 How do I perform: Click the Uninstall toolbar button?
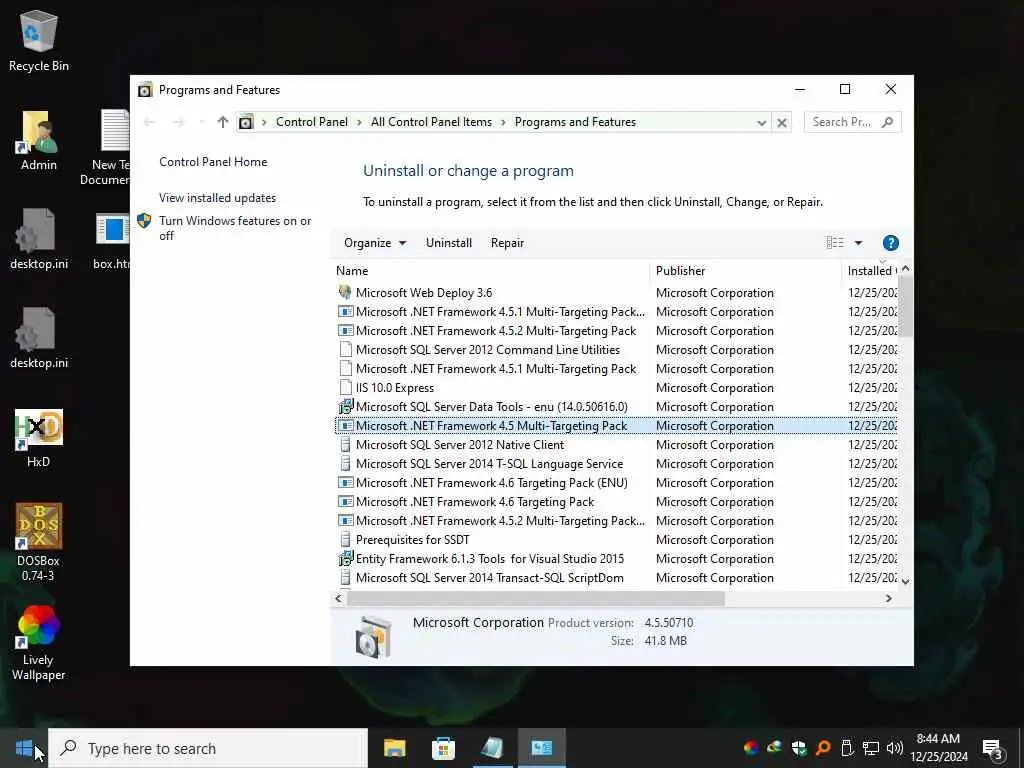(449, 243)
